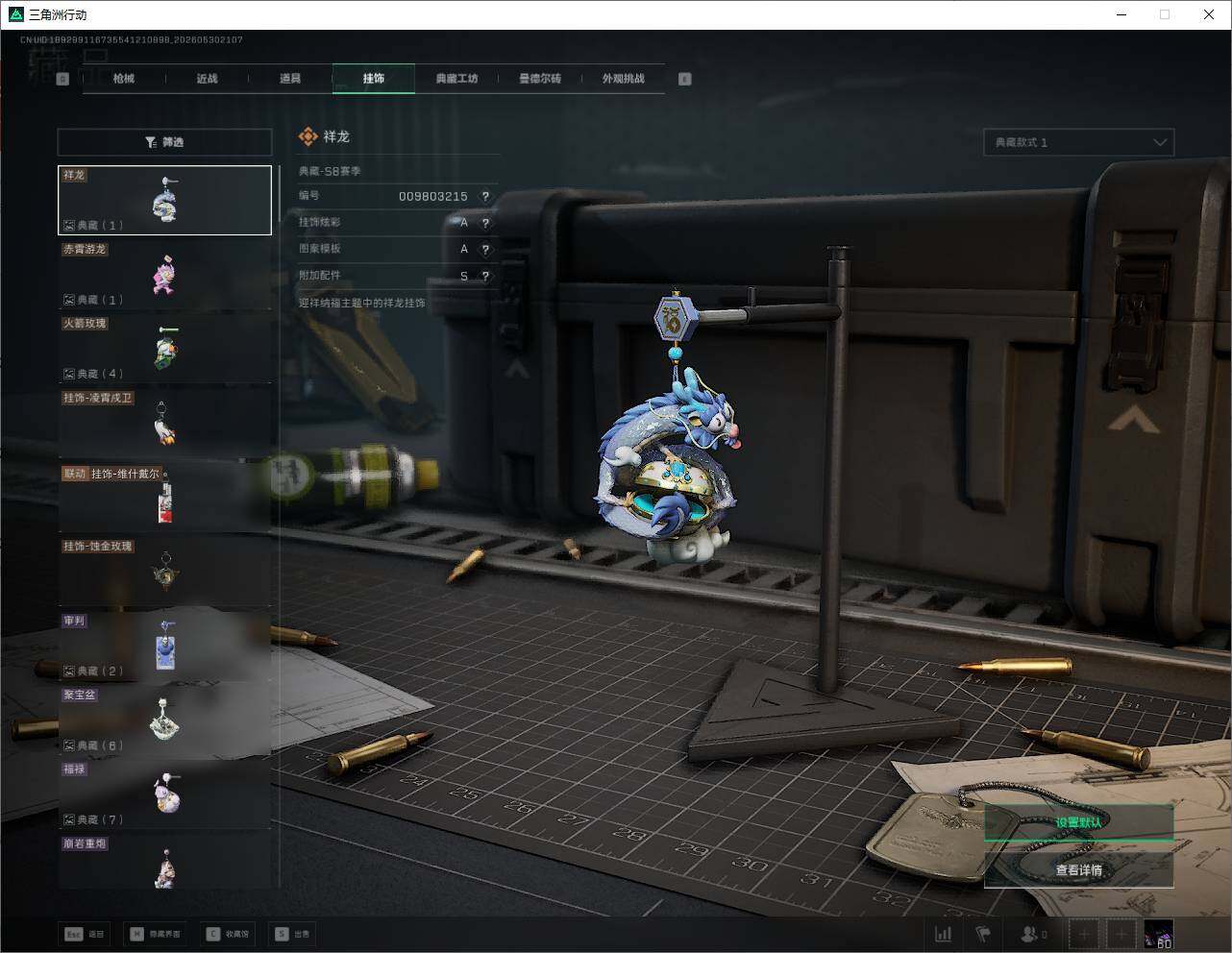Open the friends icon showing 0
Screen dimensions: 1232x953
pos(1034,934)
